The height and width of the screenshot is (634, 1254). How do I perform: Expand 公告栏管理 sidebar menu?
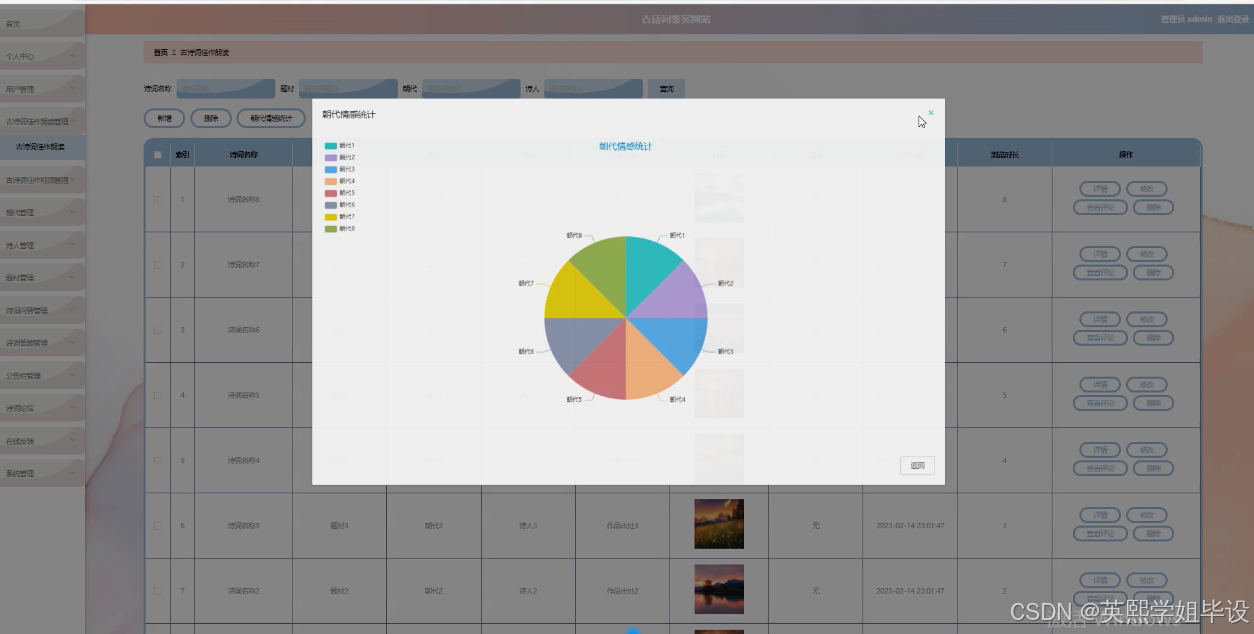[x=42, y=375]
